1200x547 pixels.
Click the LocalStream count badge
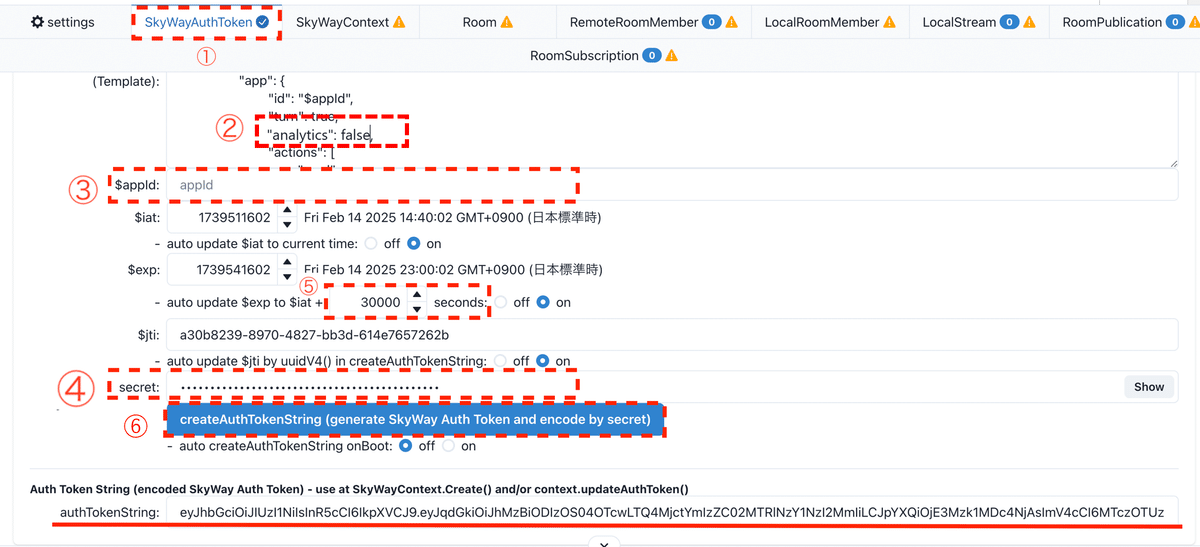1009,22
